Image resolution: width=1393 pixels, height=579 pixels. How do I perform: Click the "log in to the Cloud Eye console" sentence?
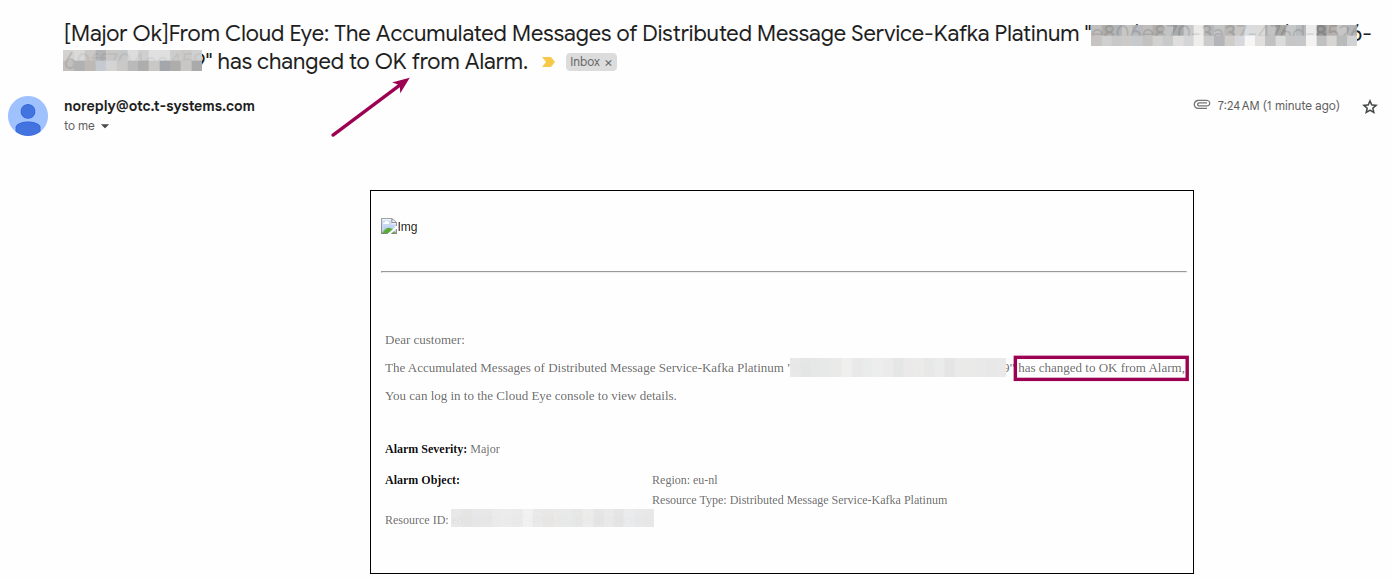pos(530,396)
